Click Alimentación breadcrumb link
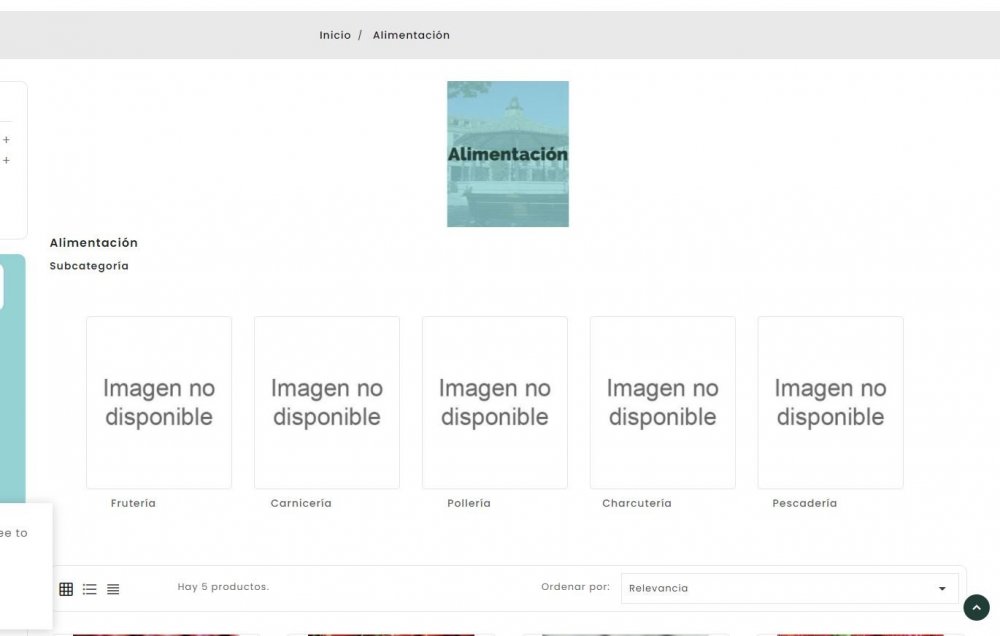Image resolution: width=1000 pixels, height=636 pixels. pos(411,35)
